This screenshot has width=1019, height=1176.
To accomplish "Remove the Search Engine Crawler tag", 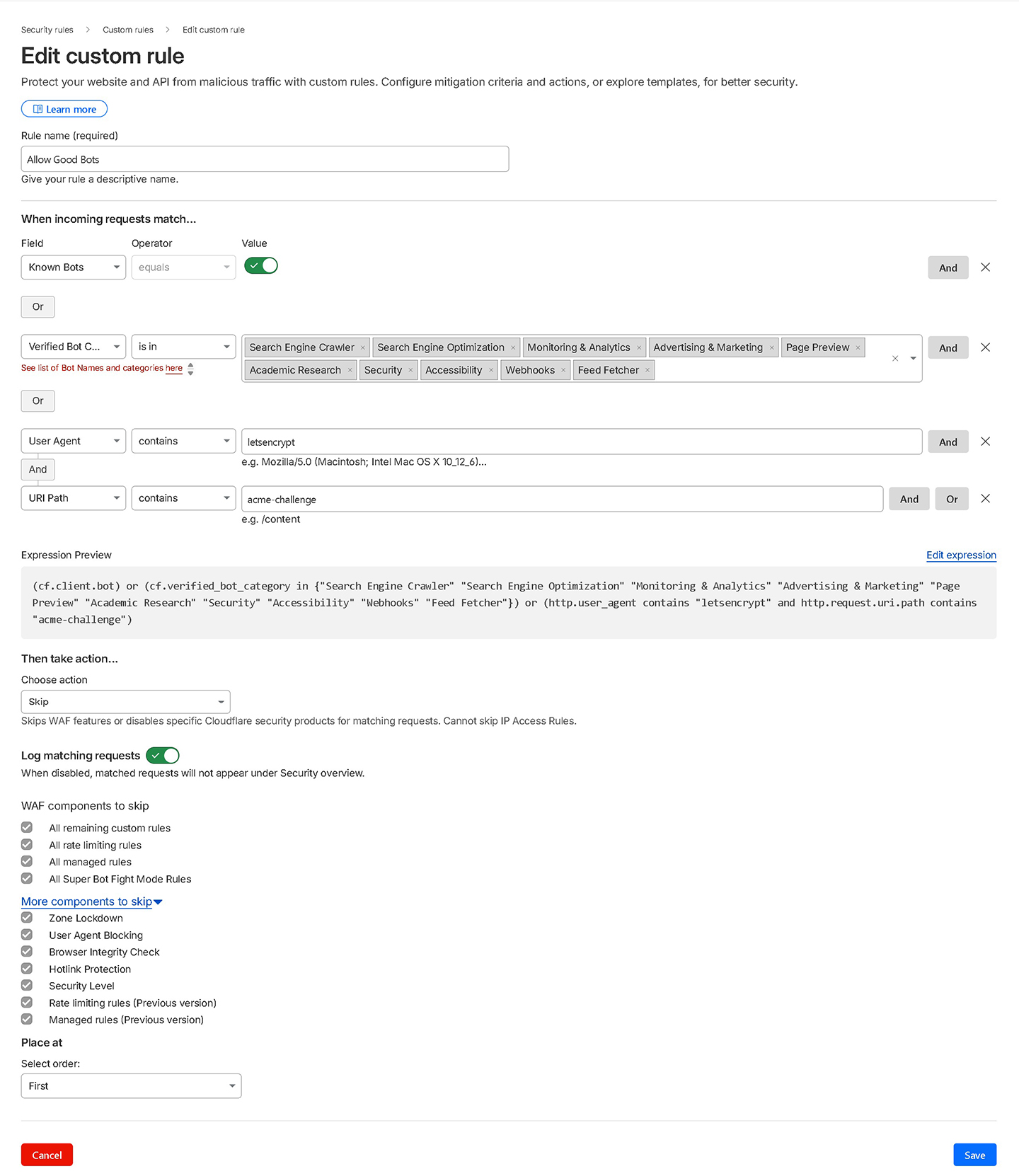I will (x=363, y=347).
